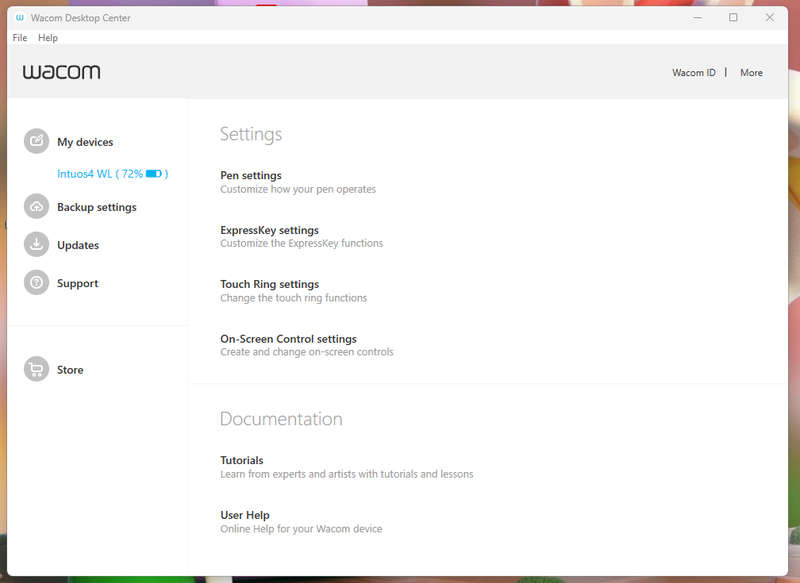Image resolution: width=800 pixels, height=583 pixels.
Task: Visit the Store section
Action: (x=70, y=370)
